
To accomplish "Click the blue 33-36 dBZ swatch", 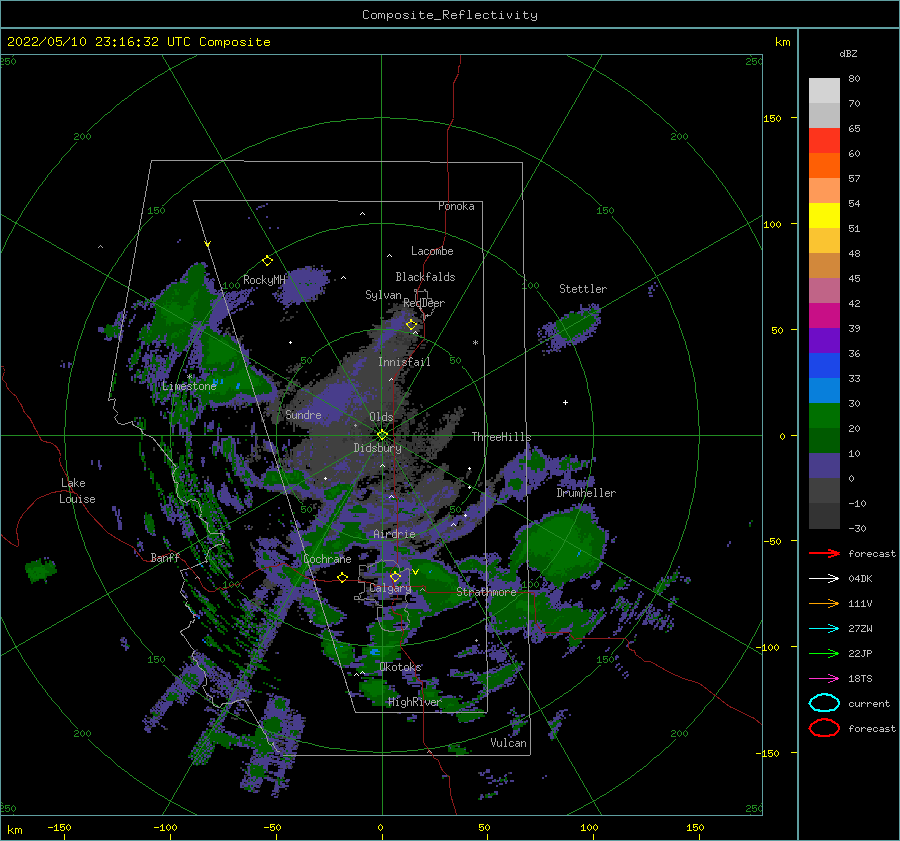I will pos(824,365).
